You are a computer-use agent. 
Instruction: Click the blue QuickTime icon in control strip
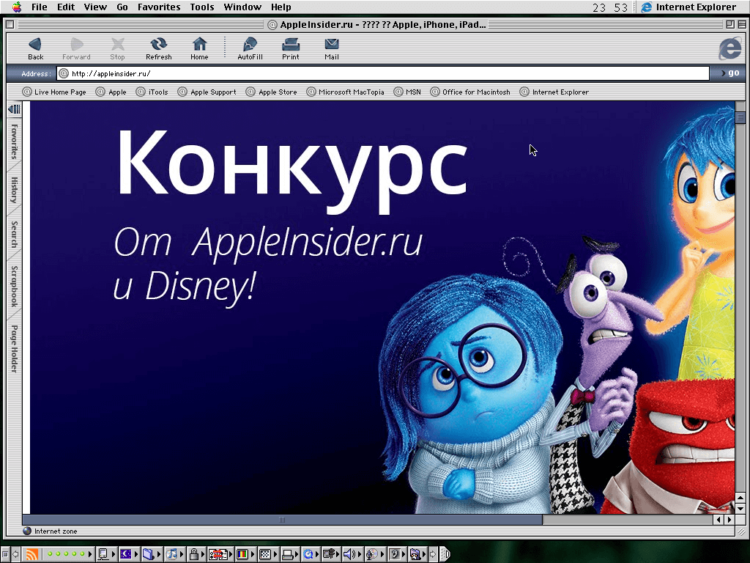[309, 554]
